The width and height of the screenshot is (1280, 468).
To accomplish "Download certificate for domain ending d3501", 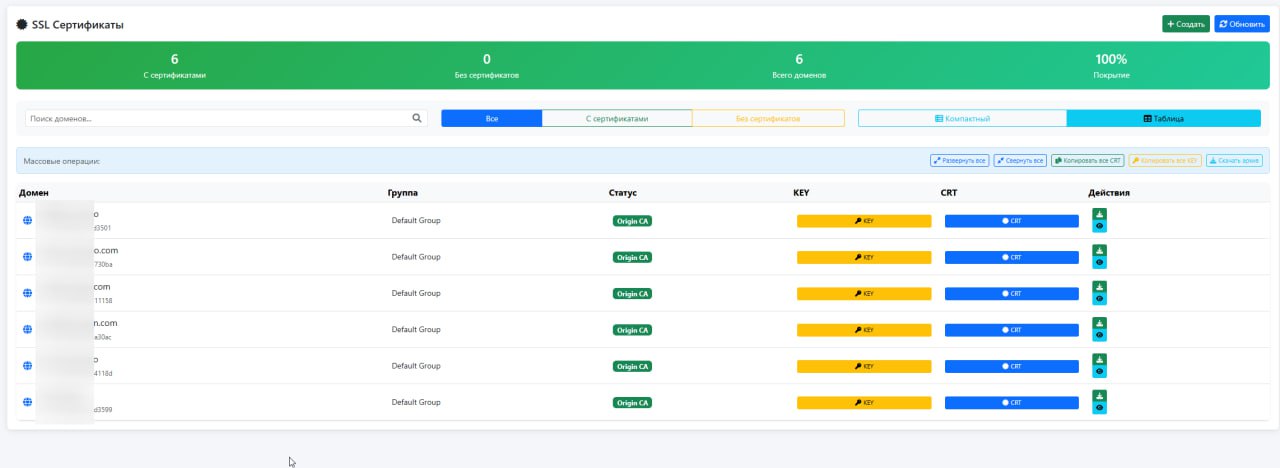I will click(1099, 214).
